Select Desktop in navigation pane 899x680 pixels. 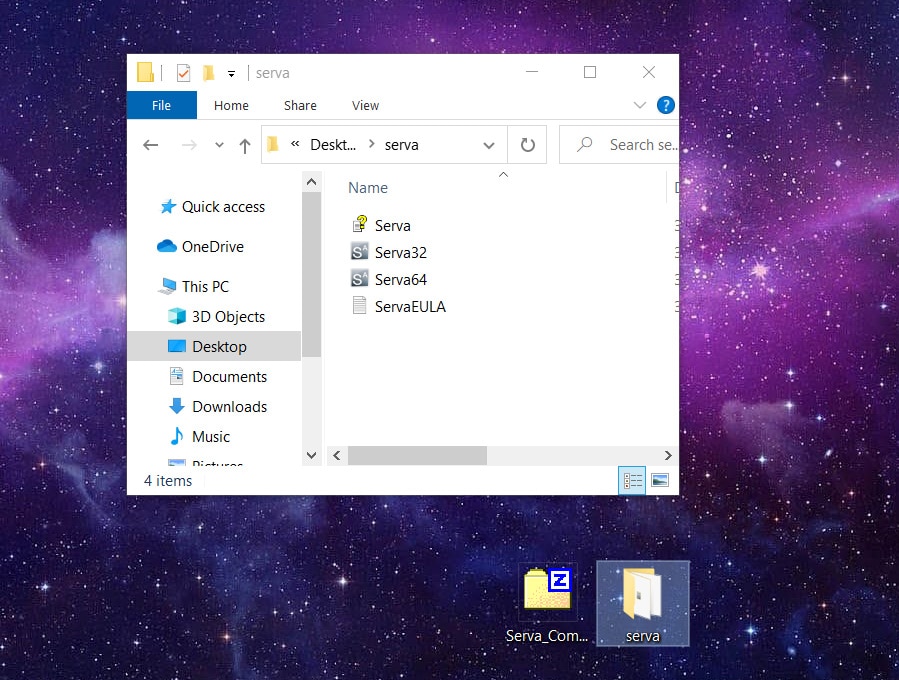click(214, 346)
